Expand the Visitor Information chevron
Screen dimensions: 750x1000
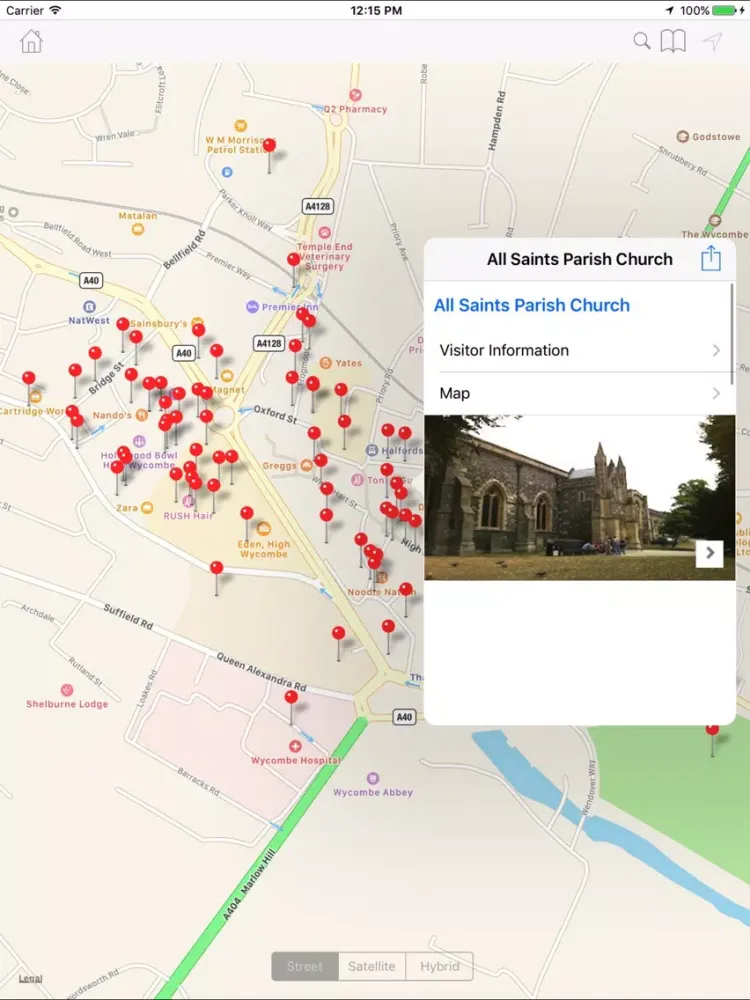point(716,350)
